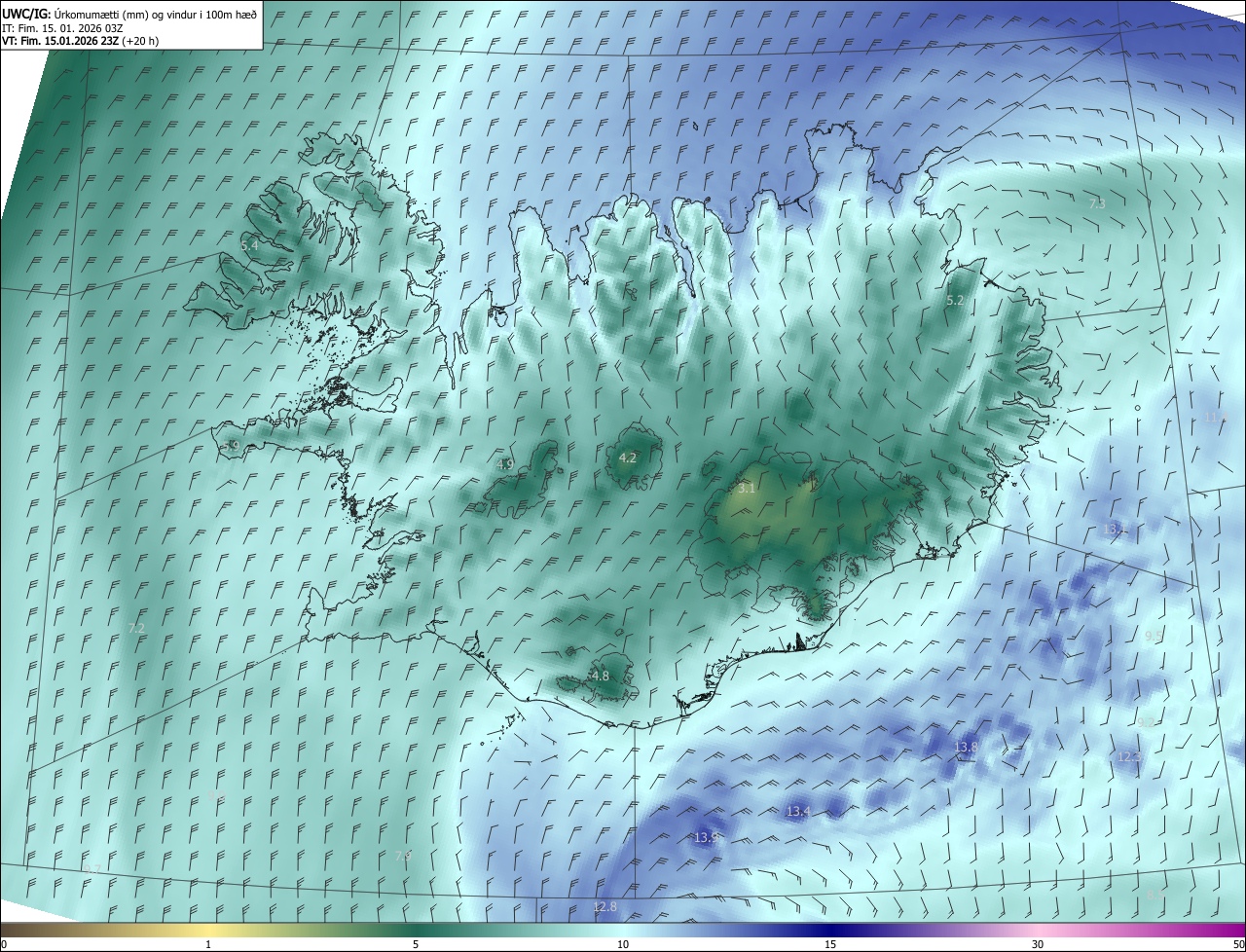Click the 5.9 value label on Snæfellsnes peninsula

click(x=231, y=446)
